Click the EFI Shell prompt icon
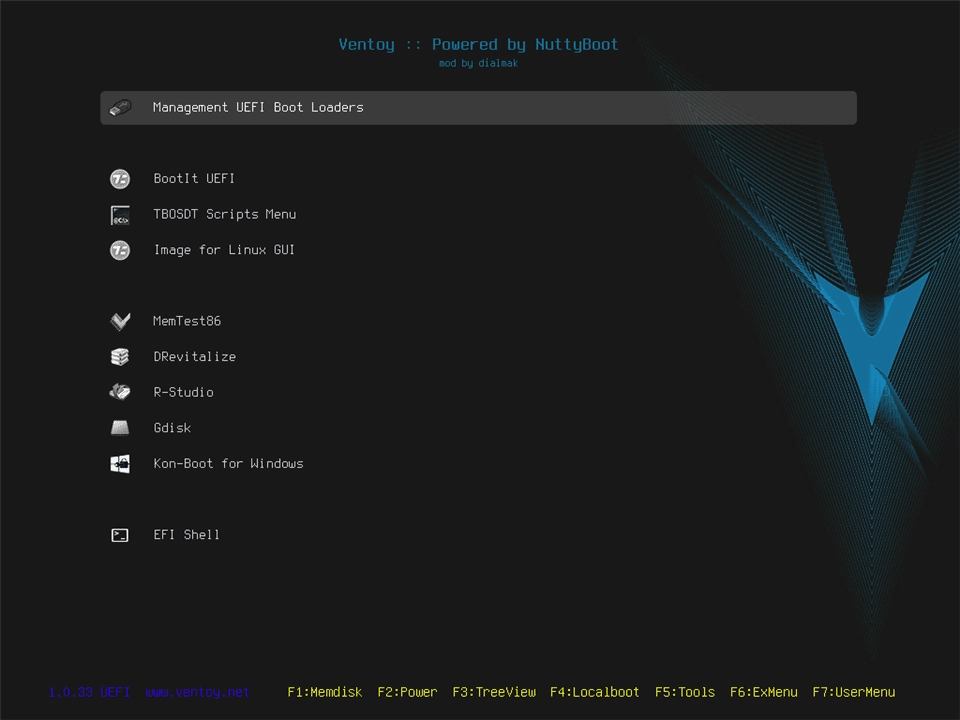Image resolution: width=960 pixels, height=720 pixels. [x=120, y=536]
